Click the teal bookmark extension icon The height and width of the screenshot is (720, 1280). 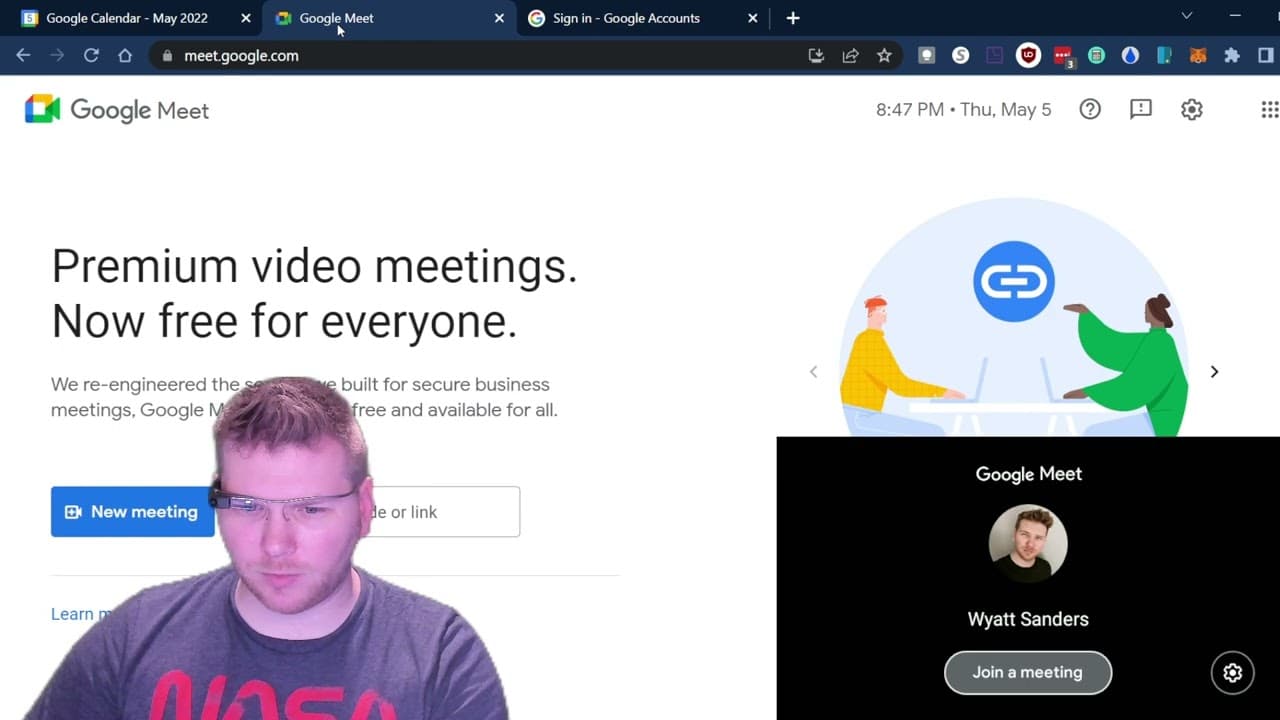click(x=1164, y=56)
